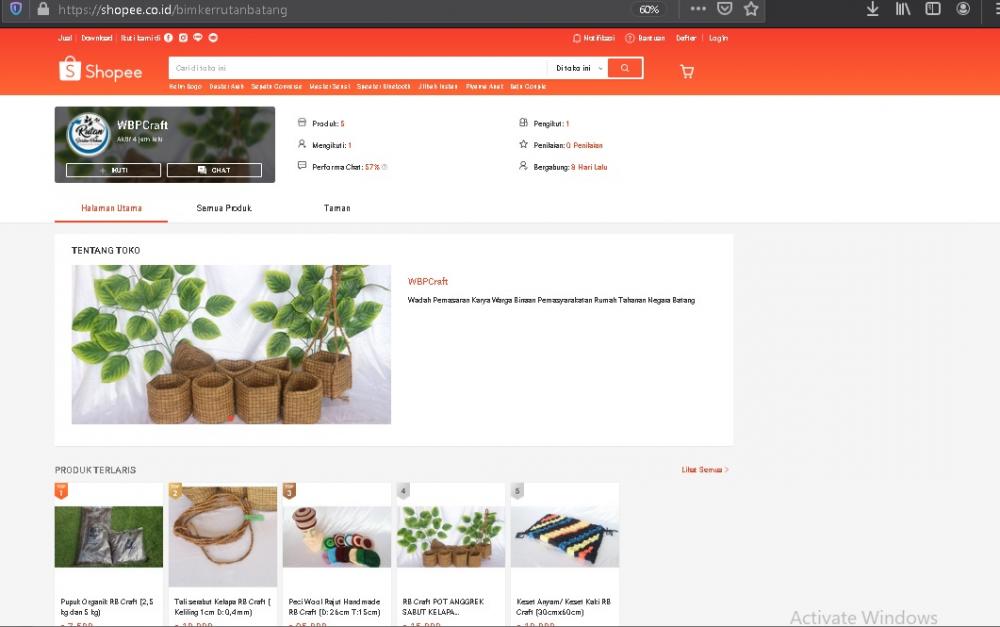Viewport: 1000px width, 627px height.
Task: Click the CHAT button on shop profile
Action: (x=217, y=170)
